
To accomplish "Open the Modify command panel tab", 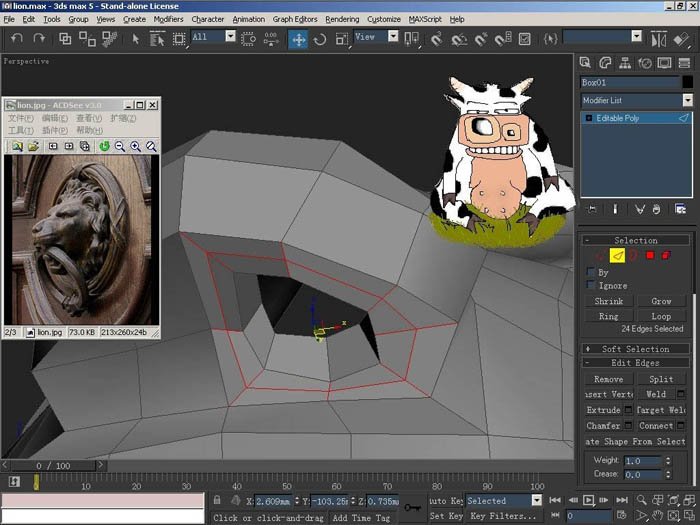I will [605, 62].
